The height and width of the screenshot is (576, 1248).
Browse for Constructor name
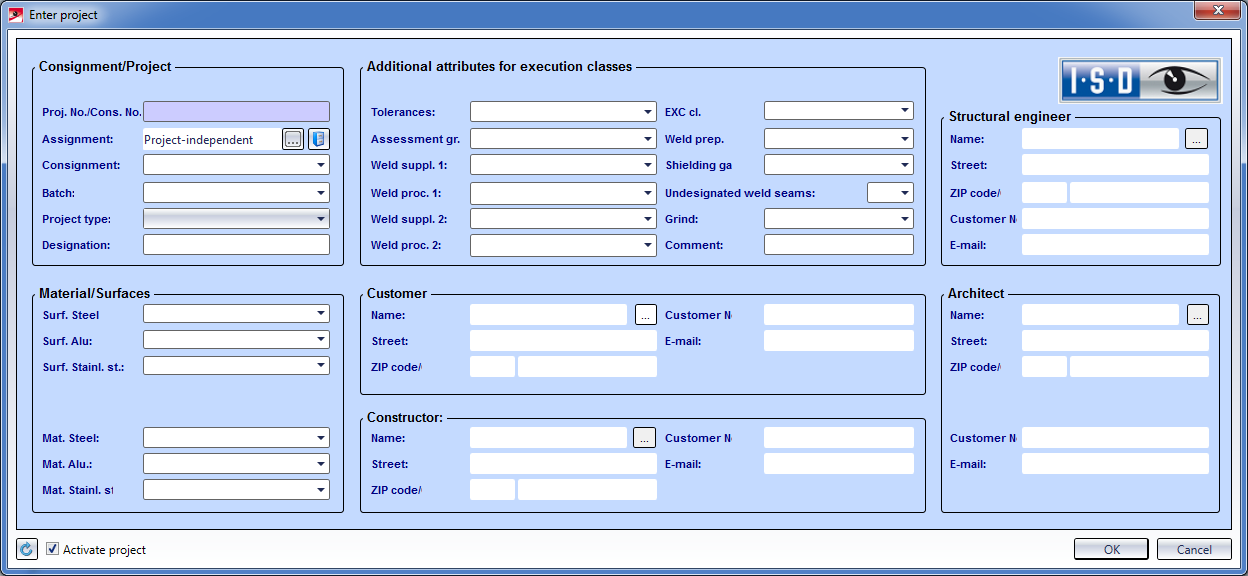[645, 438]
